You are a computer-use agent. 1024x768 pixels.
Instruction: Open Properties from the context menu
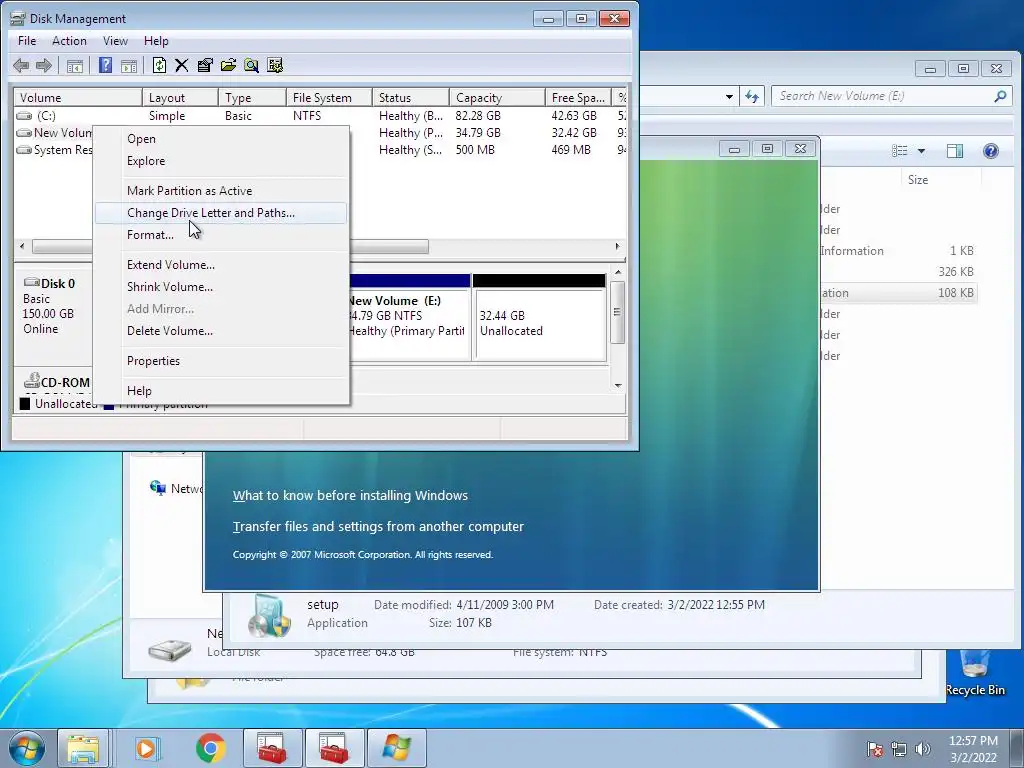pyautogui.click(x=221, y=360)
